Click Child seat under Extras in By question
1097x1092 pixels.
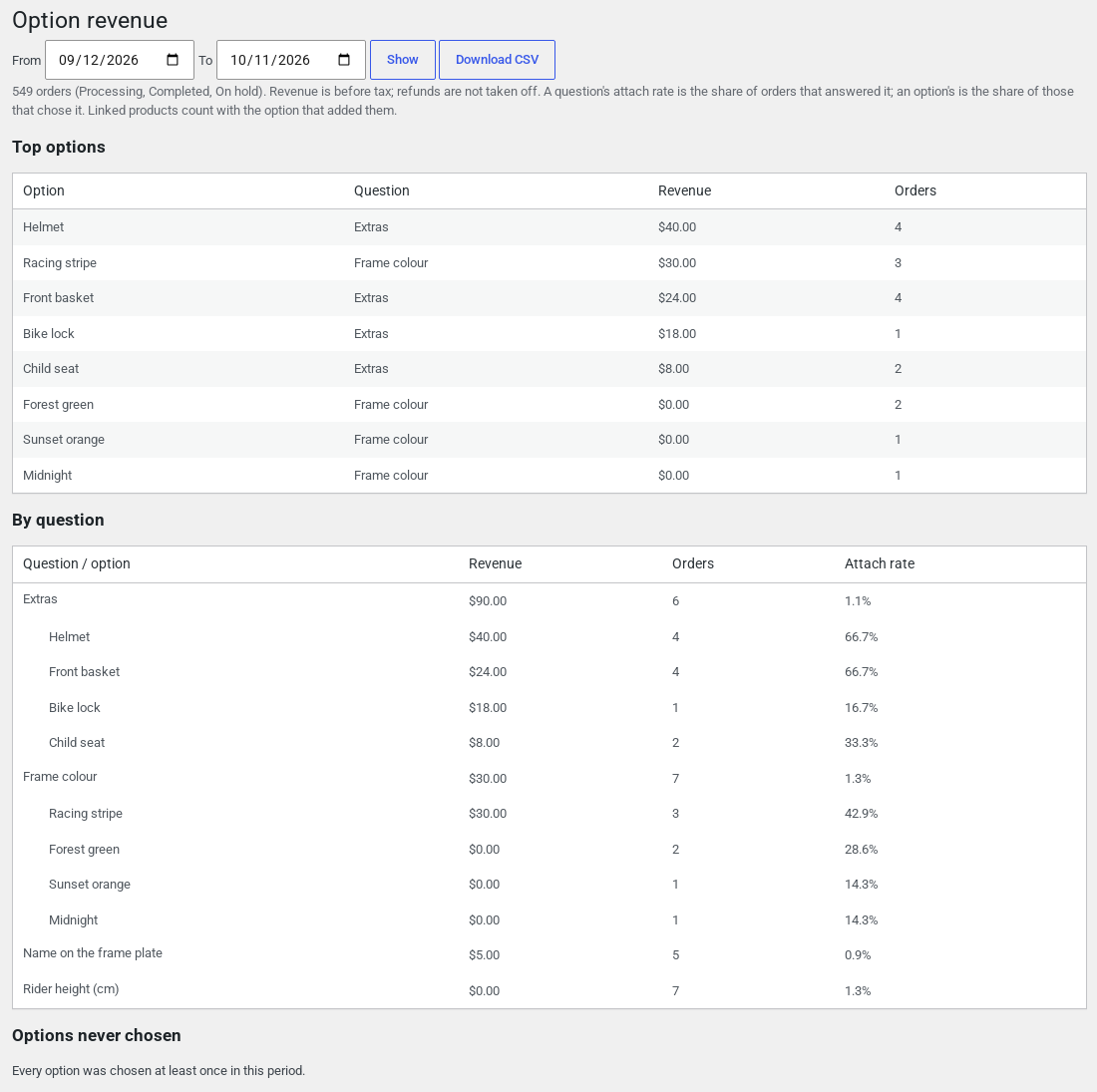(x=76, y=742)
